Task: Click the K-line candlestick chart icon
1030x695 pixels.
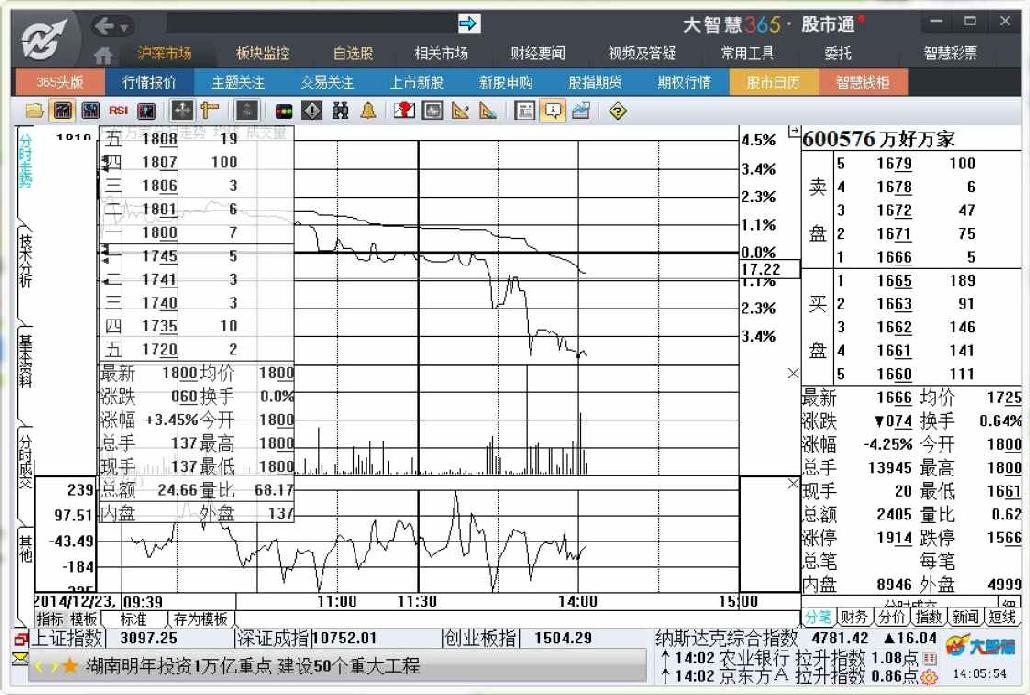Action: click(90, 110)
